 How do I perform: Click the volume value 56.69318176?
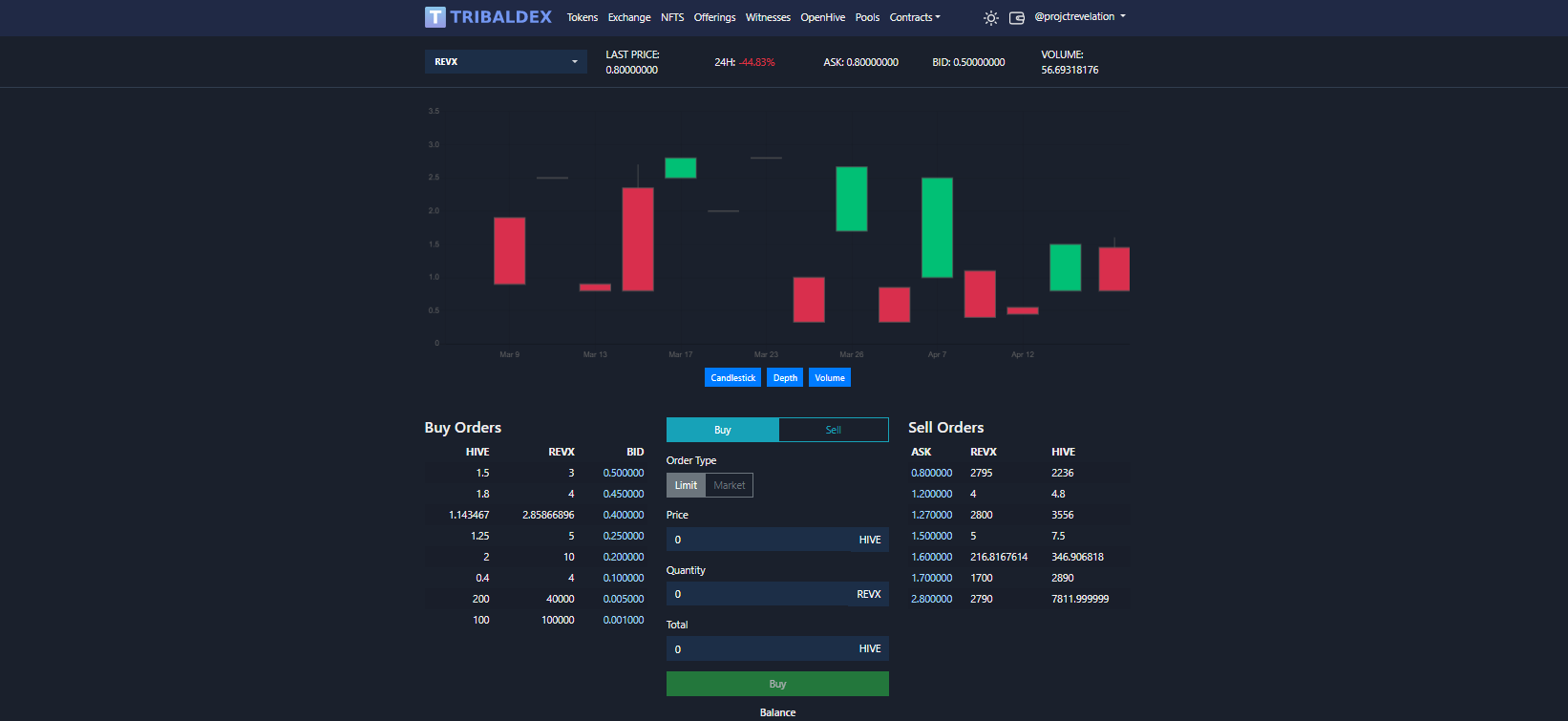(1070, 70)
